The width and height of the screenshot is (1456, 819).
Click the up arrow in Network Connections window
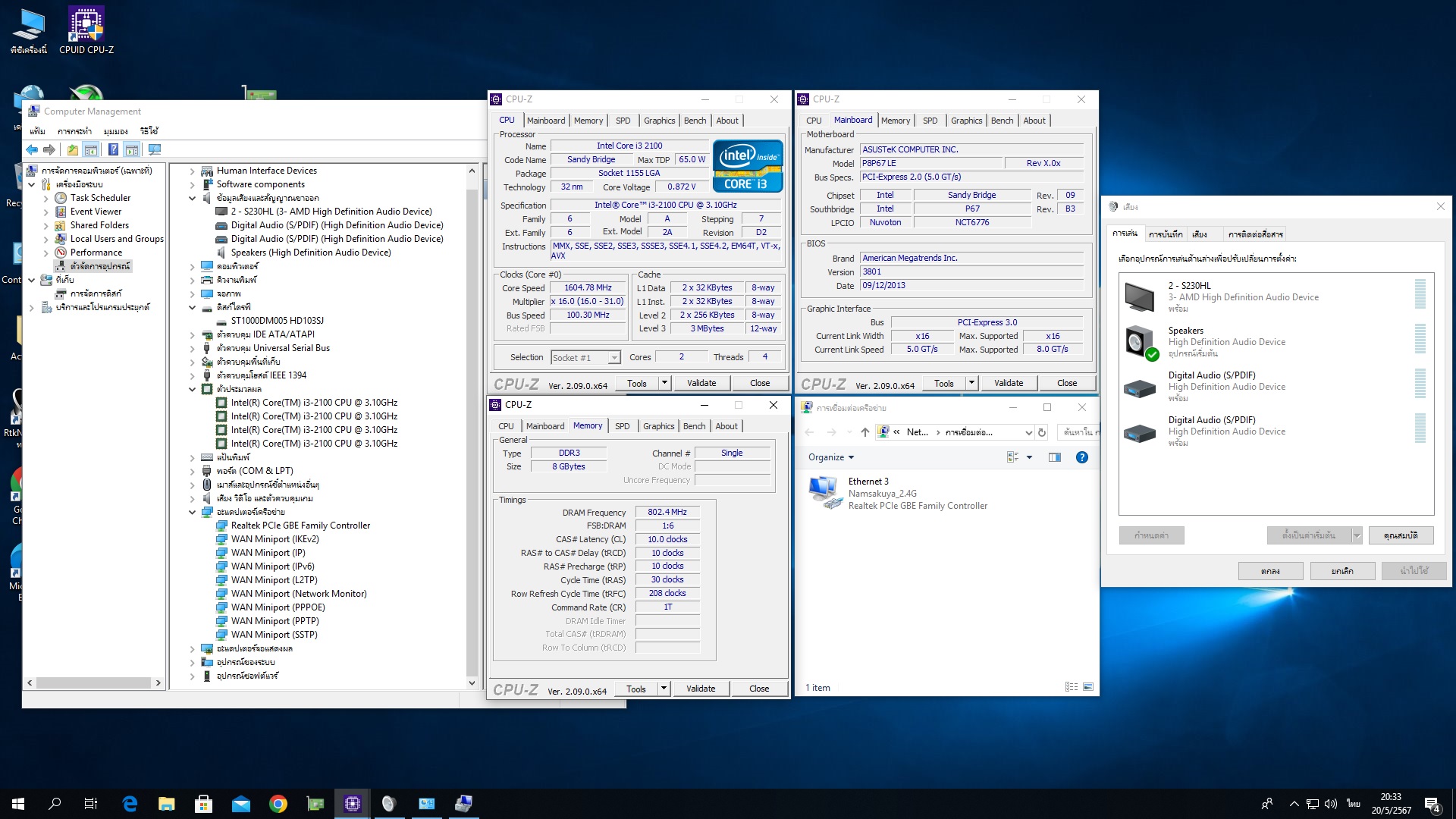[x=864, y=432]
